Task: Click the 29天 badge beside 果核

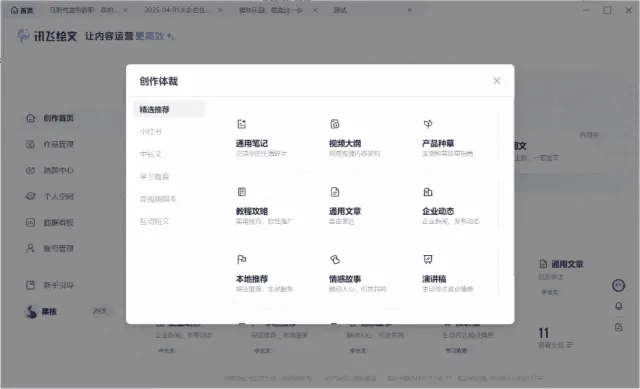Action: click(100, 311)
